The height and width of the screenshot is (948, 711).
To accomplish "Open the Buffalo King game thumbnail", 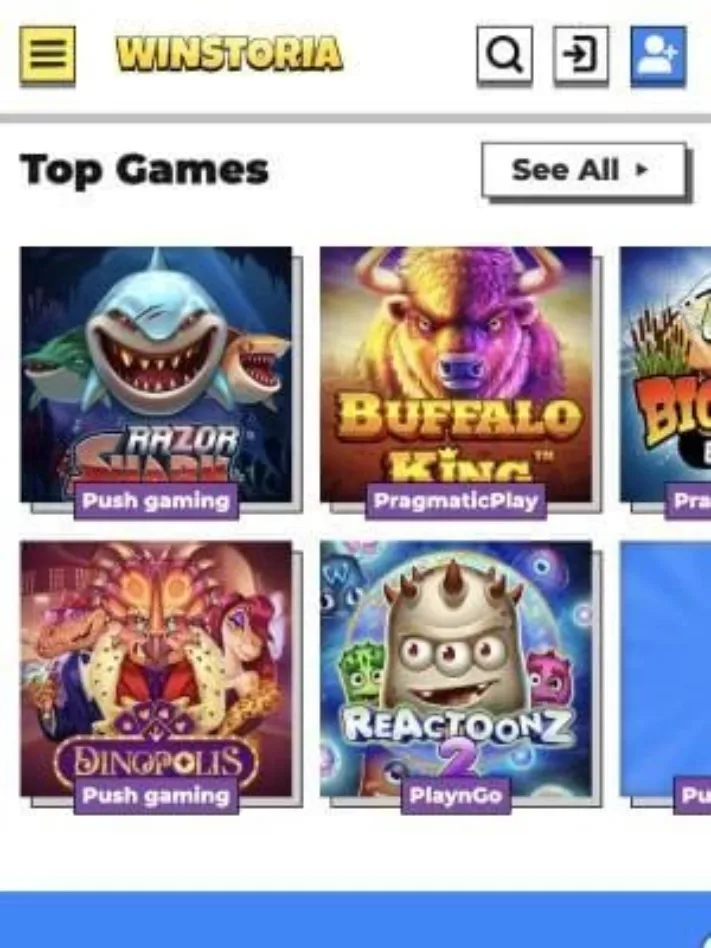I will (456, 374).
